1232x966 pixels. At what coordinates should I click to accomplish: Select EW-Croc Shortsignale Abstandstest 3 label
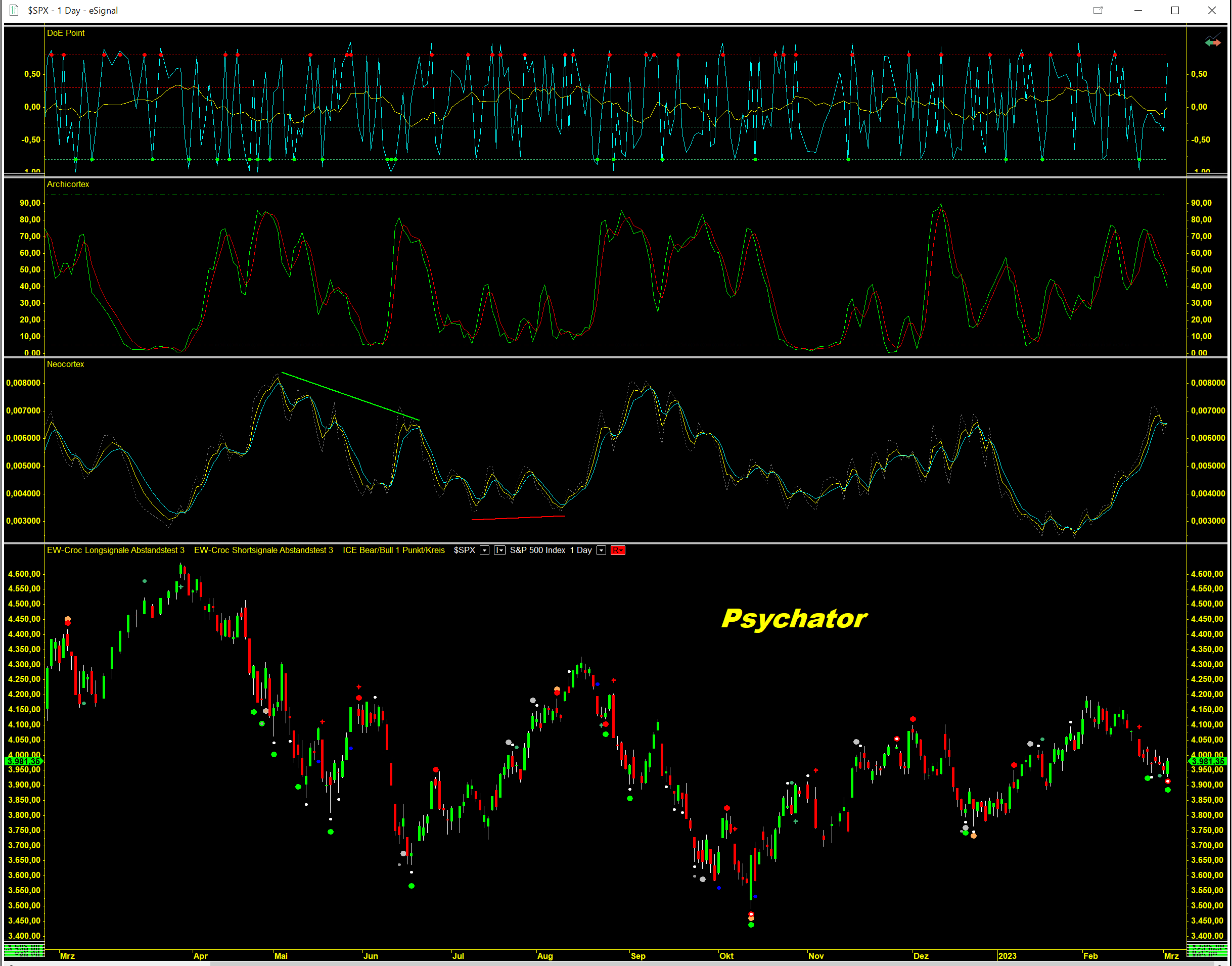pyautogui.click(x=263, y=550)
